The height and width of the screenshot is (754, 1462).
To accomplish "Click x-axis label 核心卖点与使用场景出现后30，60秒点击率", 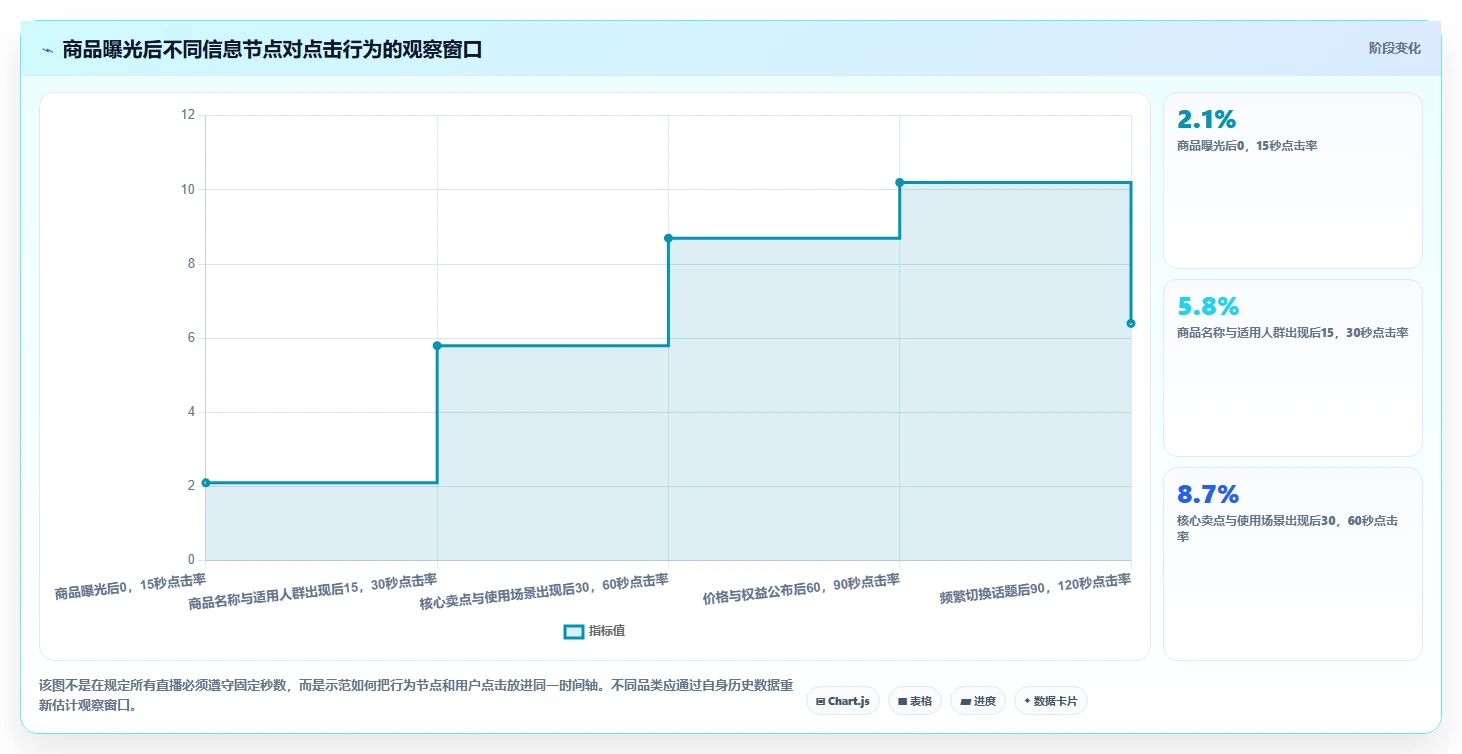I will pos(544,591).
